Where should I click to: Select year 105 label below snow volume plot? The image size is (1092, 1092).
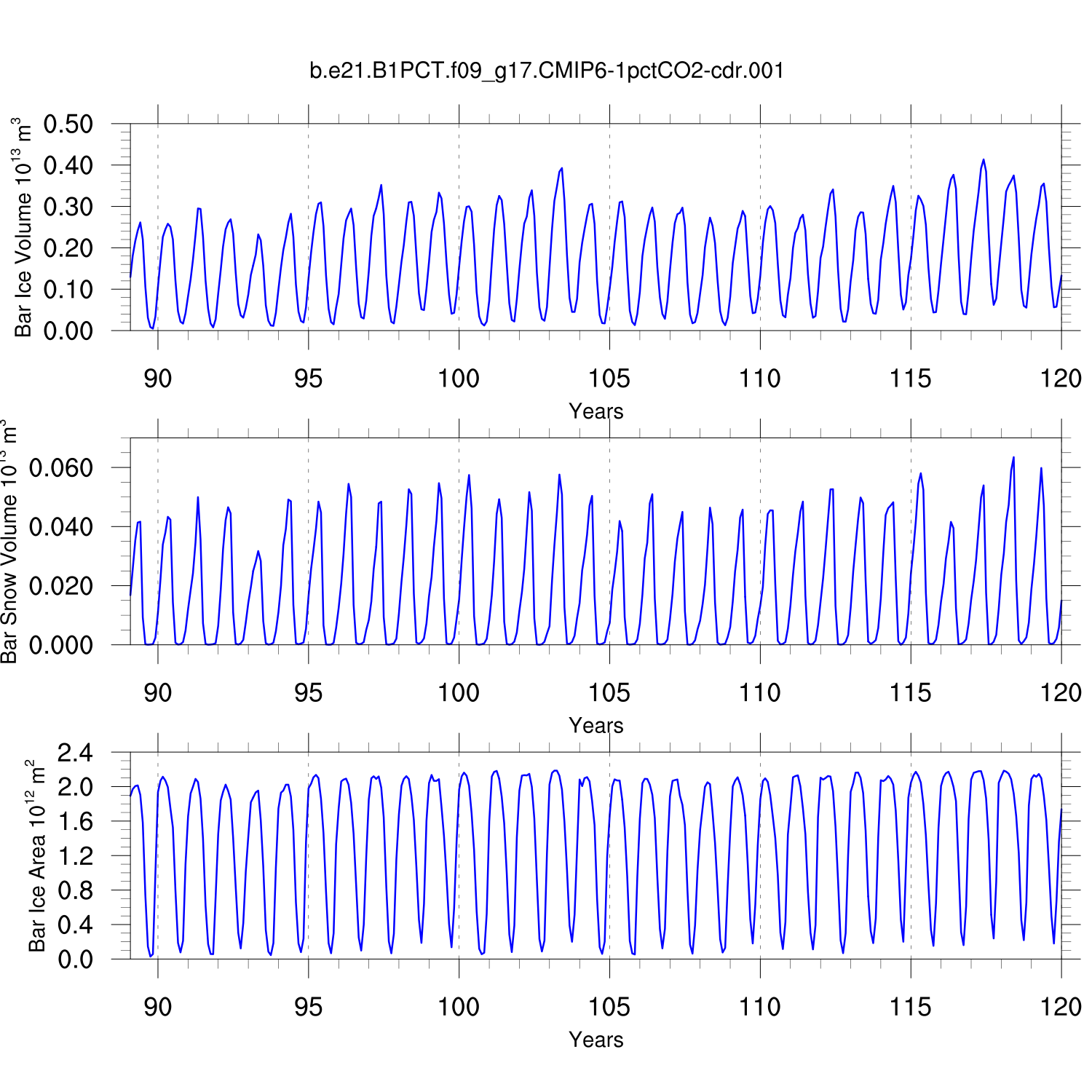[609, 693]
